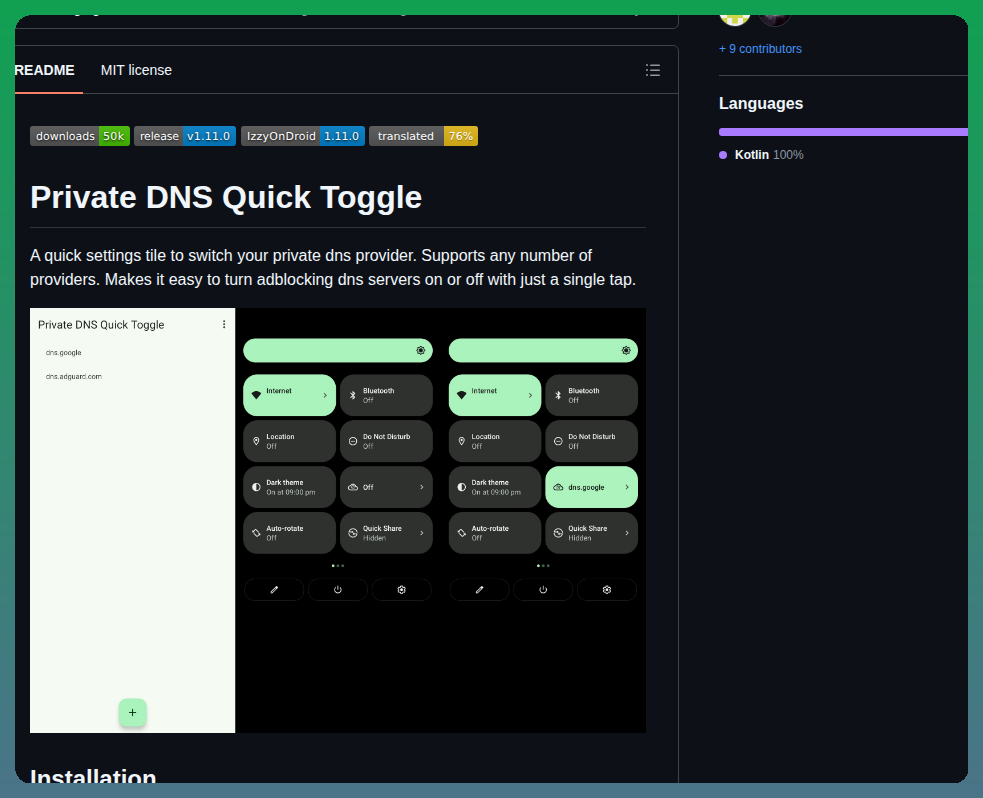
Task: Switch to the MIT license tab
Action: [x=136, y=70]
